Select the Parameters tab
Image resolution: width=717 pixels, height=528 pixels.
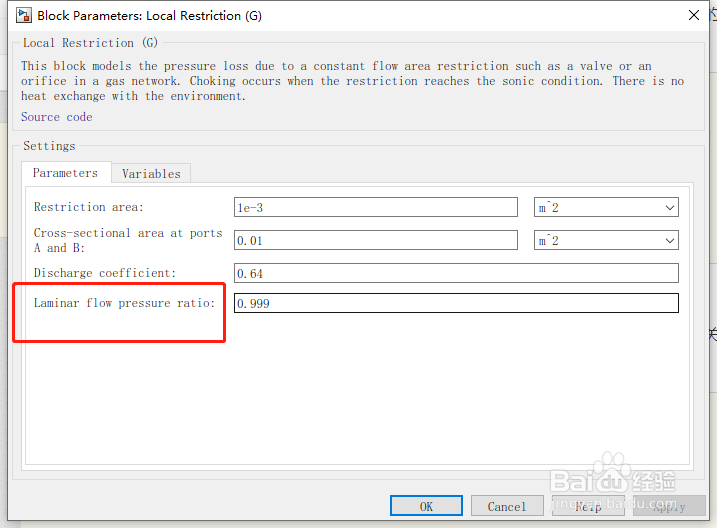[65, 173]
